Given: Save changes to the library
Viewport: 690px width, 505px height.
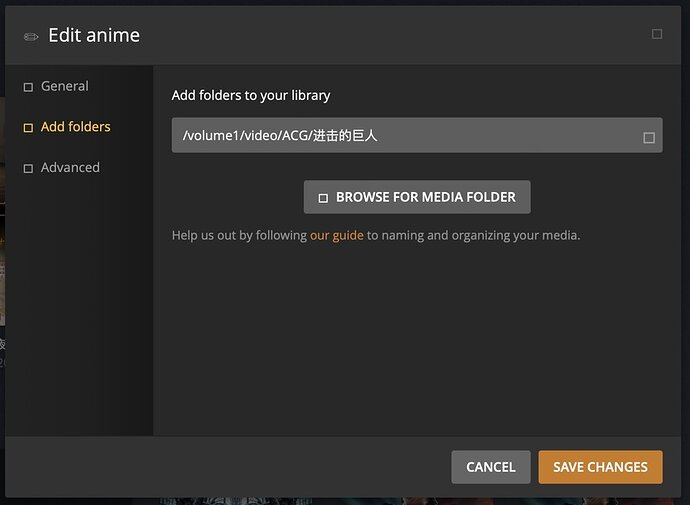Looking at the screenshot, I should (x=600, y=467).
